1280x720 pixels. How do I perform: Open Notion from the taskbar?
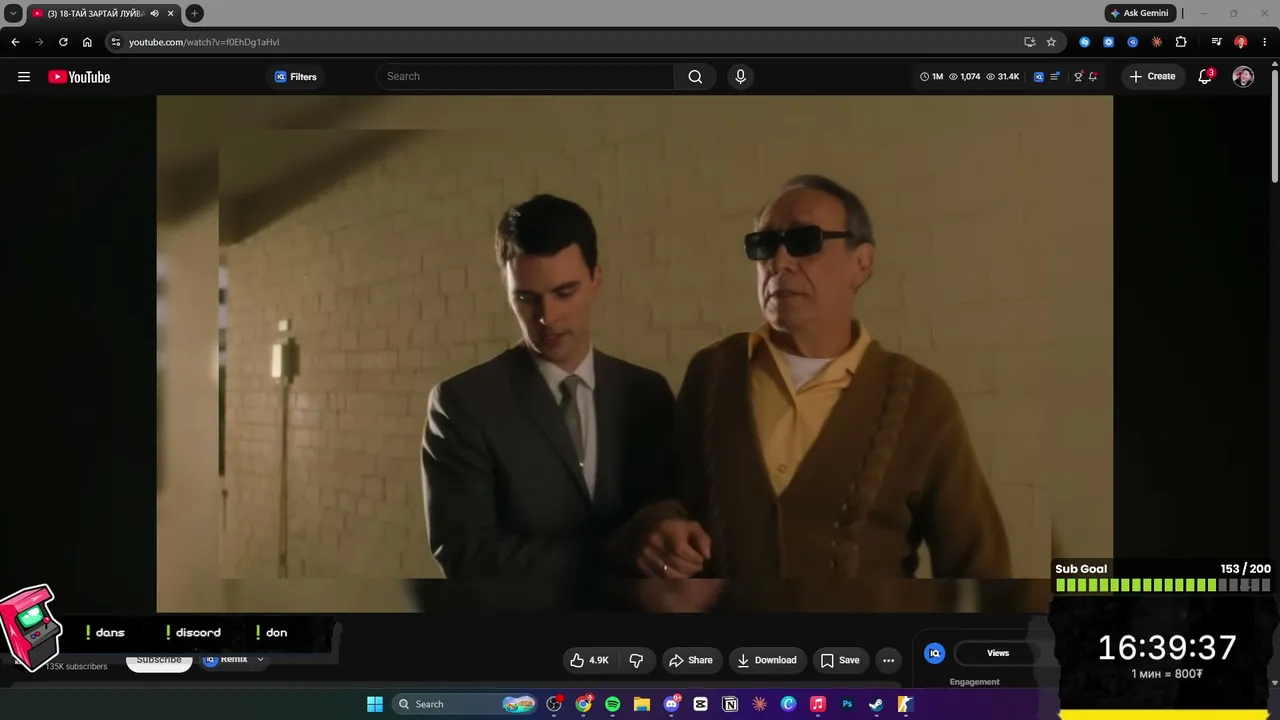(x=730, y=704)
